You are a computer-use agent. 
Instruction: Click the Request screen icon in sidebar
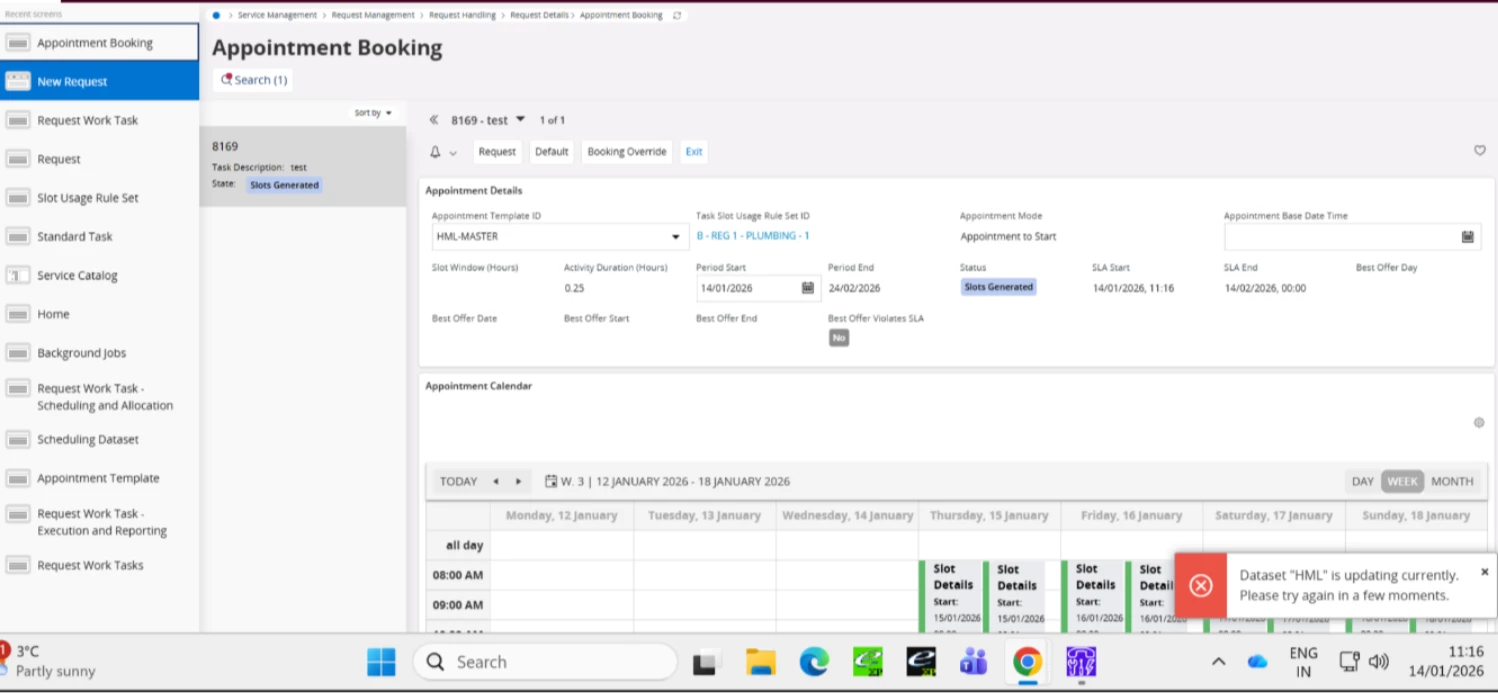point(18,159)
